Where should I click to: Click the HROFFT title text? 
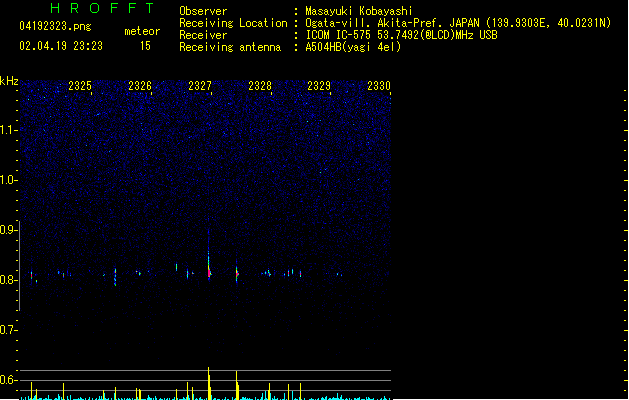102,8
